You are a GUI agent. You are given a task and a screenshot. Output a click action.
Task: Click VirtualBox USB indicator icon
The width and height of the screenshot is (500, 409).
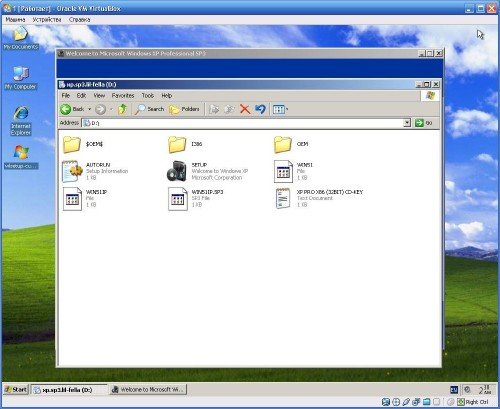pyautogui.click(x=406, y=402)
